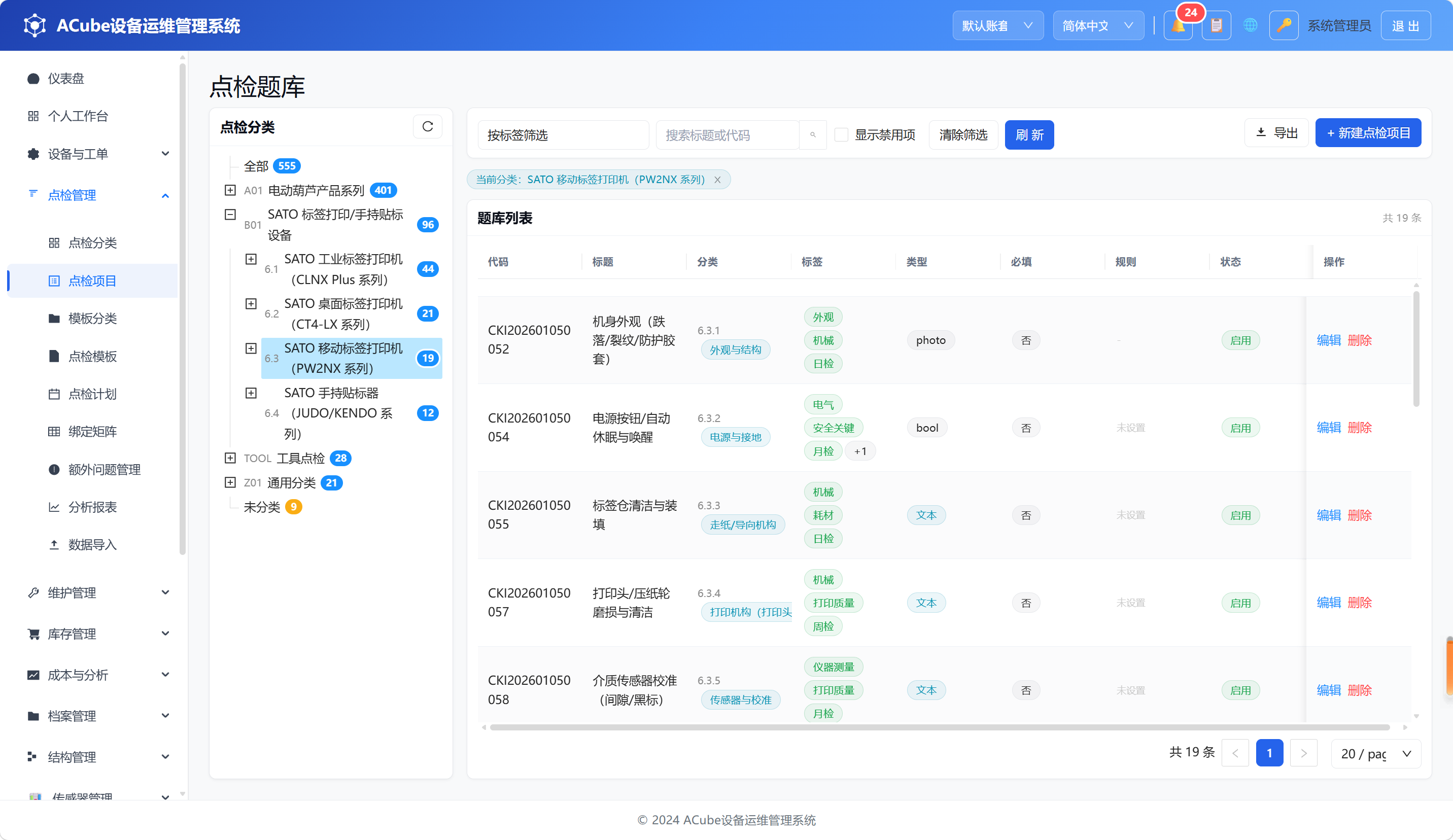Click the table vertical scrollbar thumb
The height and width of the screenshot is (840, 1453).
[x=1416, y=349]
